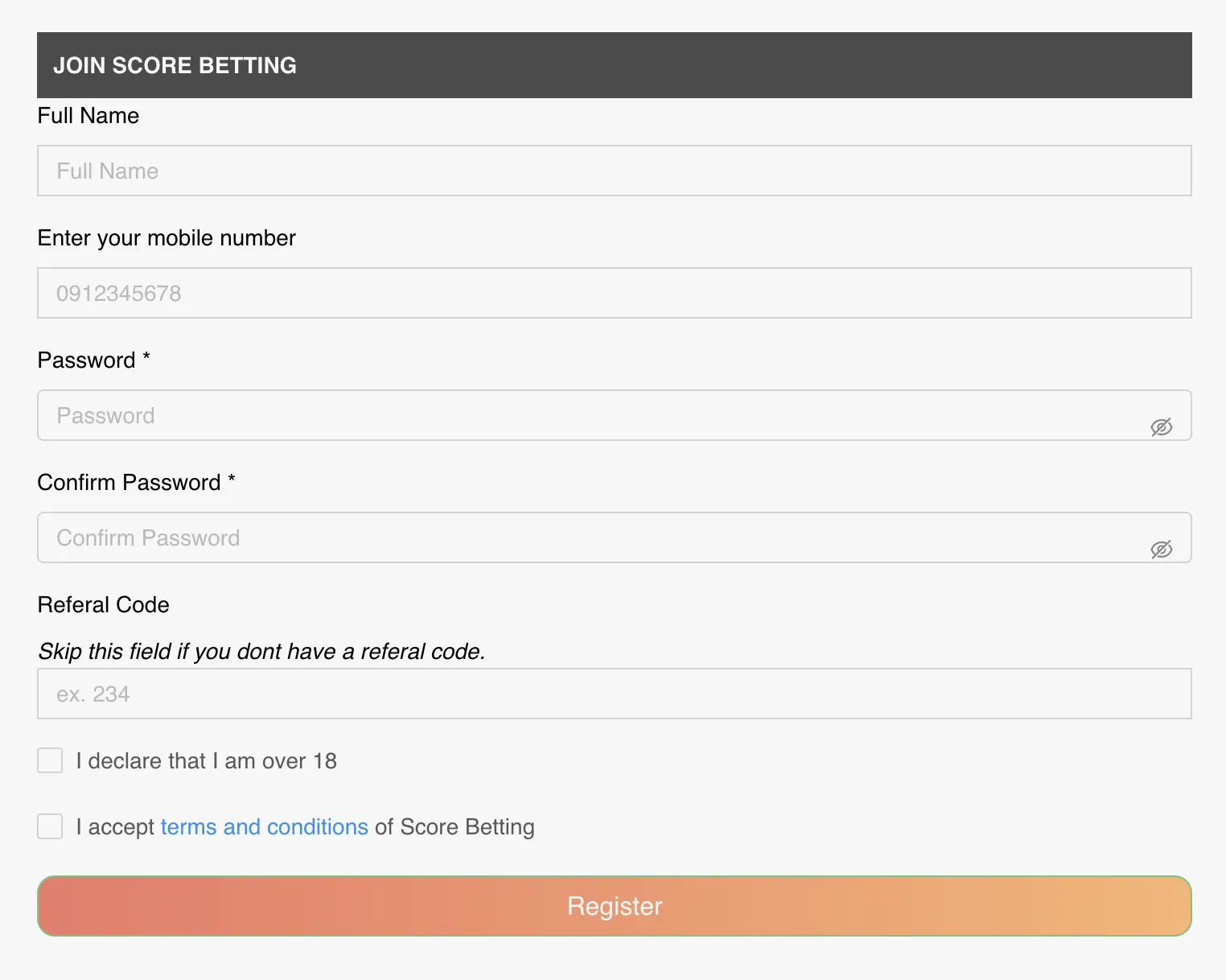Screen dimensions: 1226x980
Task: Click the Enter your mobile number label
Action: click(167, 238)
